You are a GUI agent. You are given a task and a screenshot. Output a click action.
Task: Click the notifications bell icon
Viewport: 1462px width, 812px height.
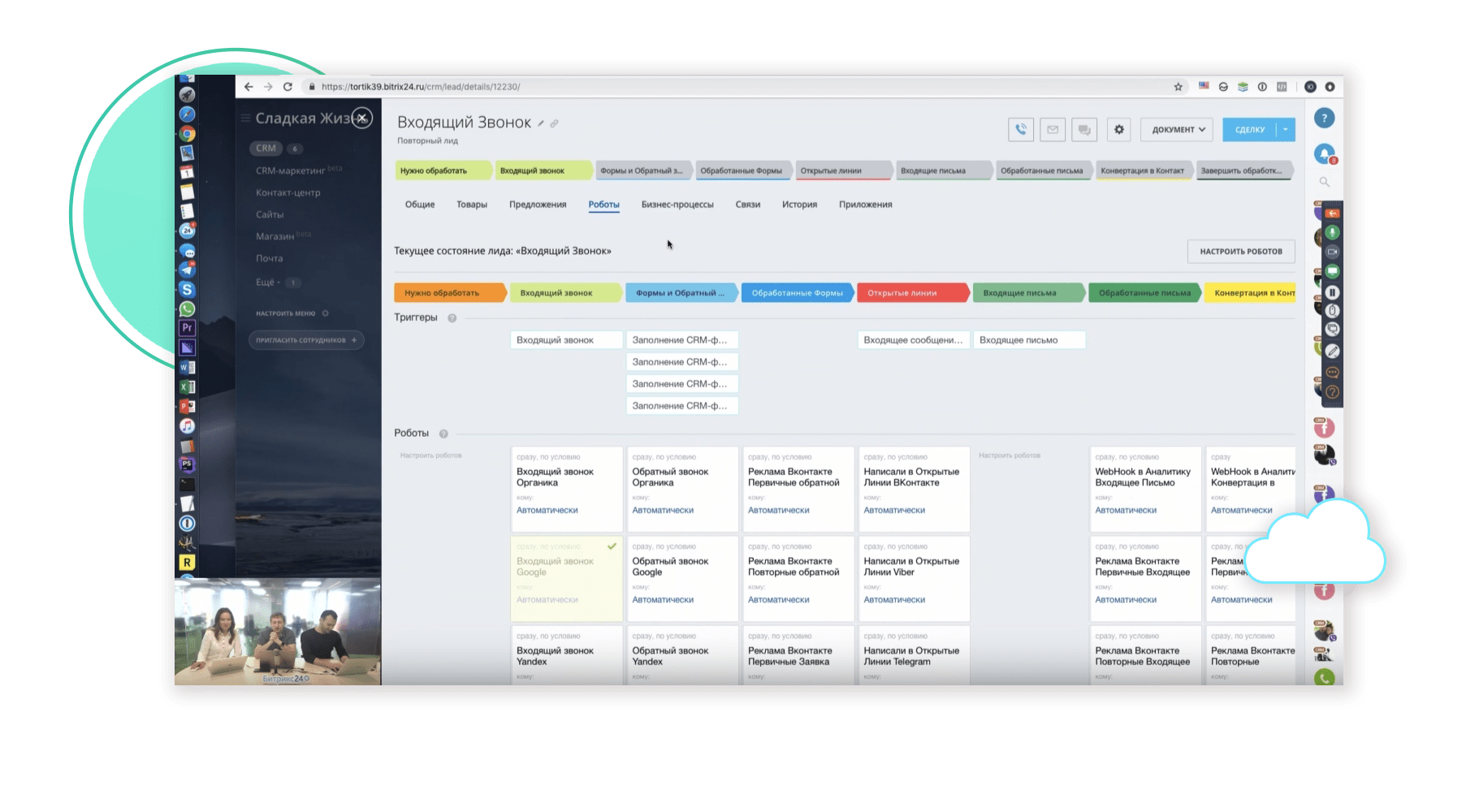(x=1324, y=153)
